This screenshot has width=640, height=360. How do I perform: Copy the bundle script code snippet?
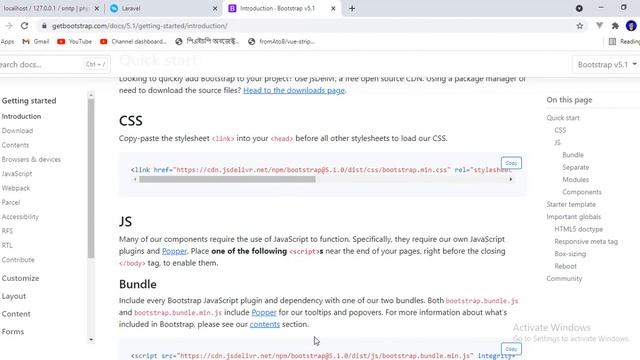511,349
